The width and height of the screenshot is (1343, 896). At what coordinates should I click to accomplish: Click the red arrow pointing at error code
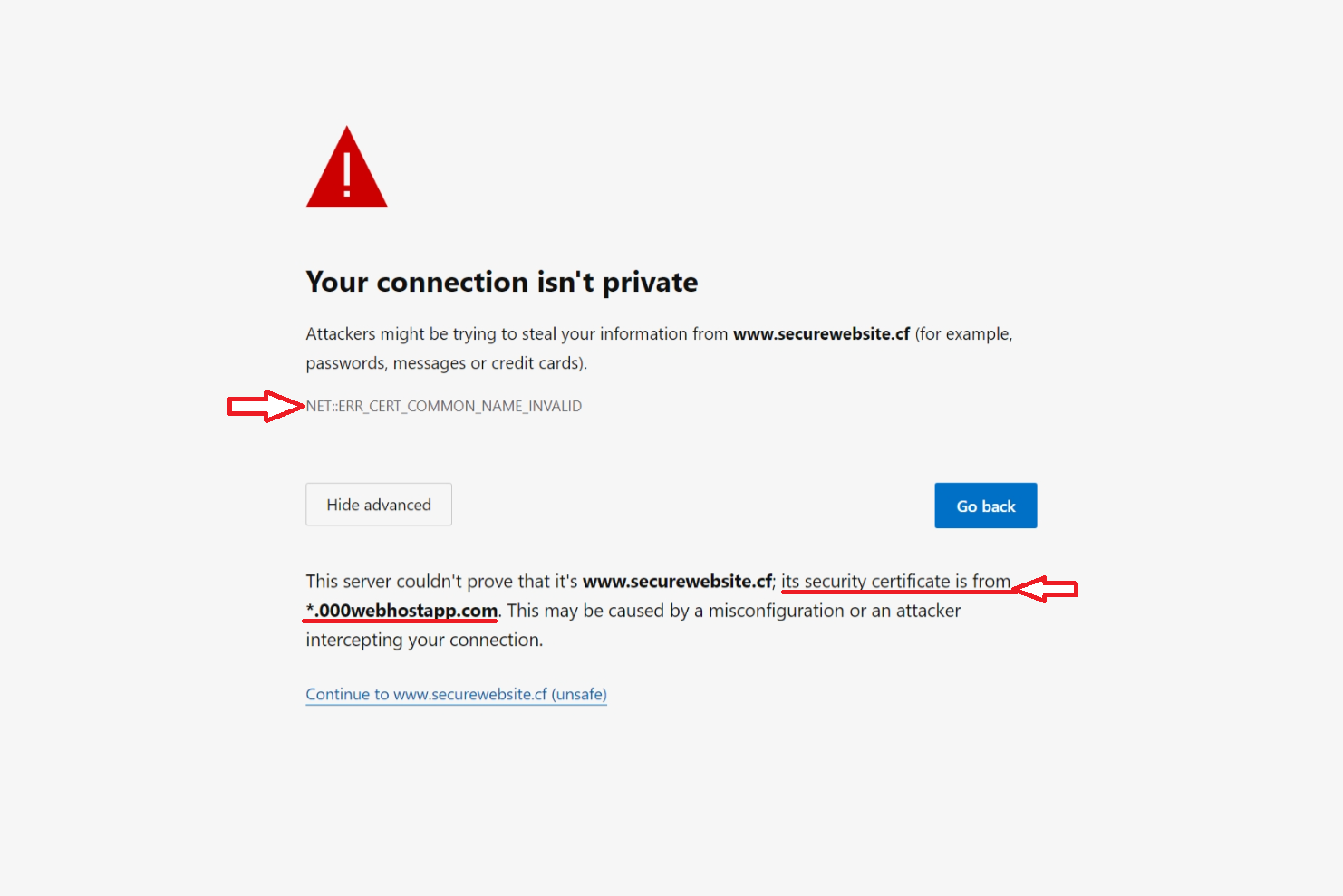point(266,407)
